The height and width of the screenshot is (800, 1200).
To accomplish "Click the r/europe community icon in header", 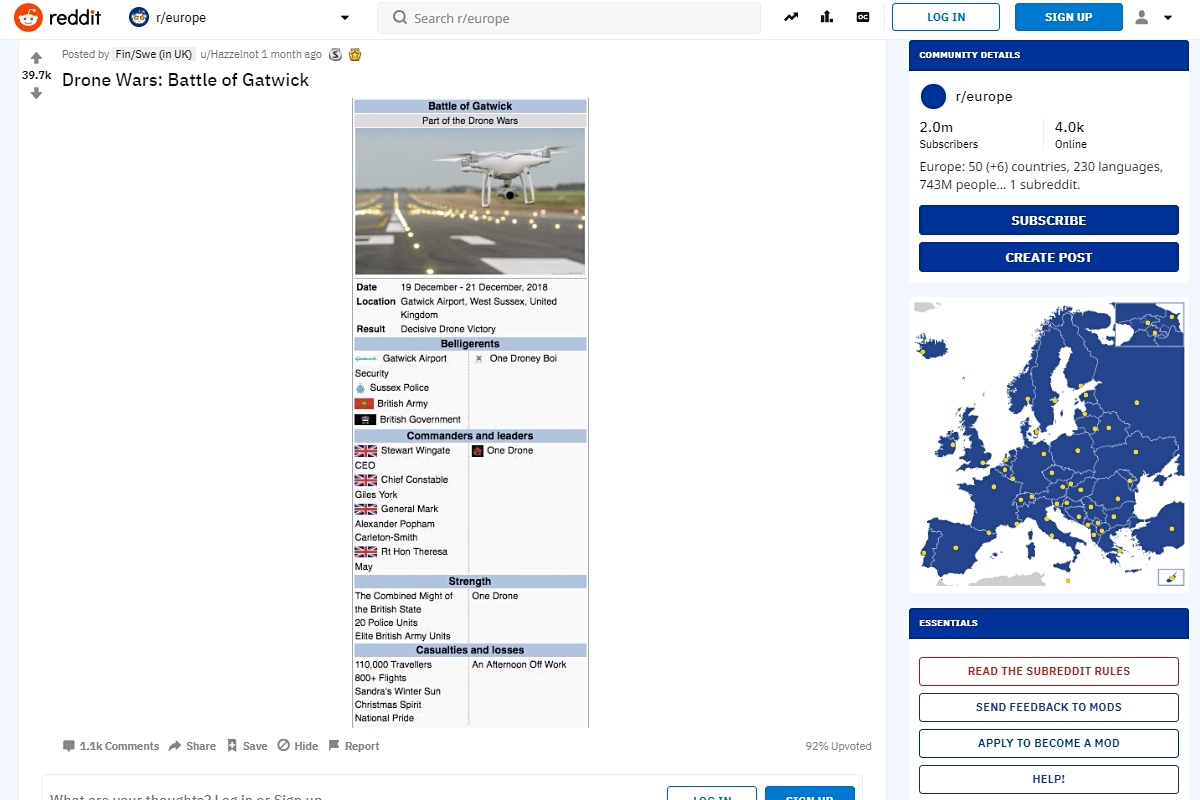I will click(x=139, y=17).
